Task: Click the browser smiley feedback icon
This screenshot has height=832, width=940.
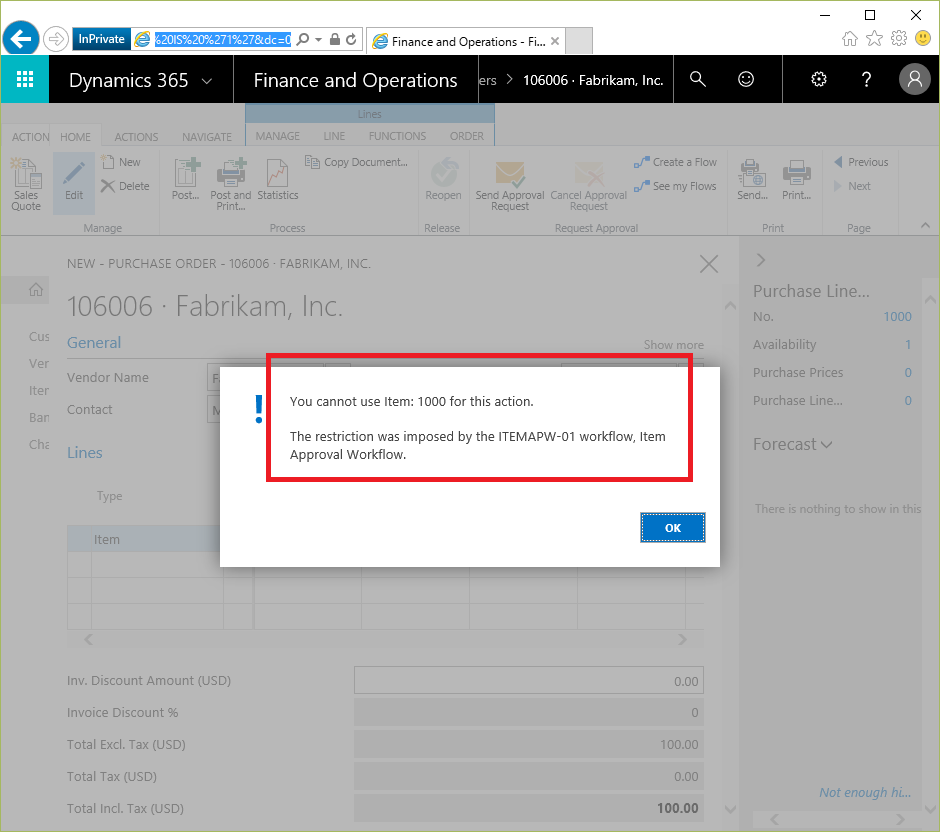Action: [x=923, y=38]
